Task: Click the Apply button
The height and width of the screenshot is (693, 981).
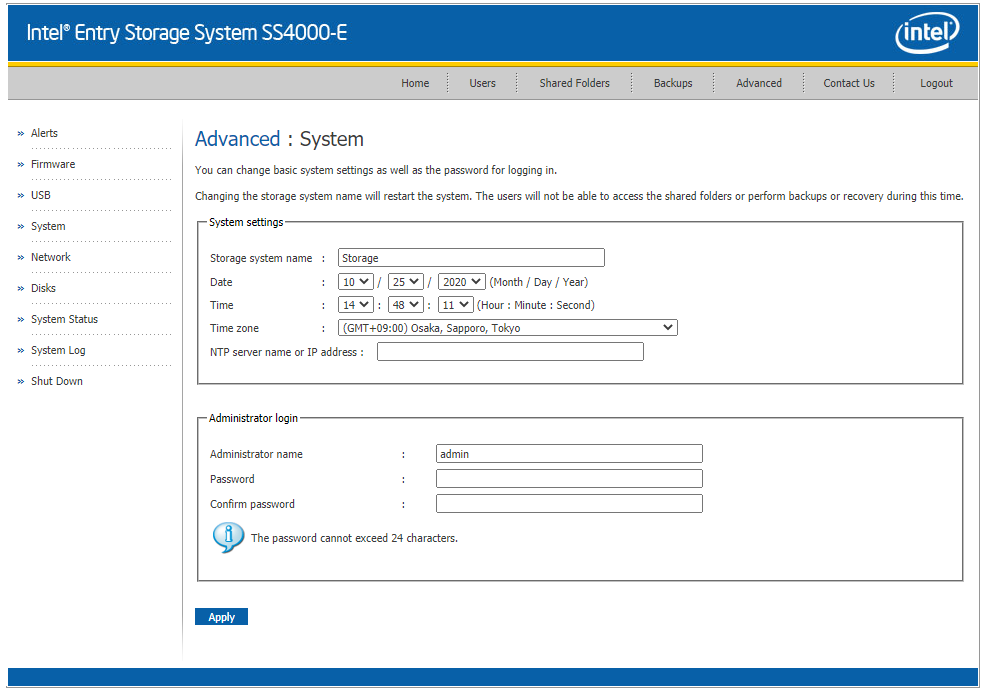Action: click(221, 617)
